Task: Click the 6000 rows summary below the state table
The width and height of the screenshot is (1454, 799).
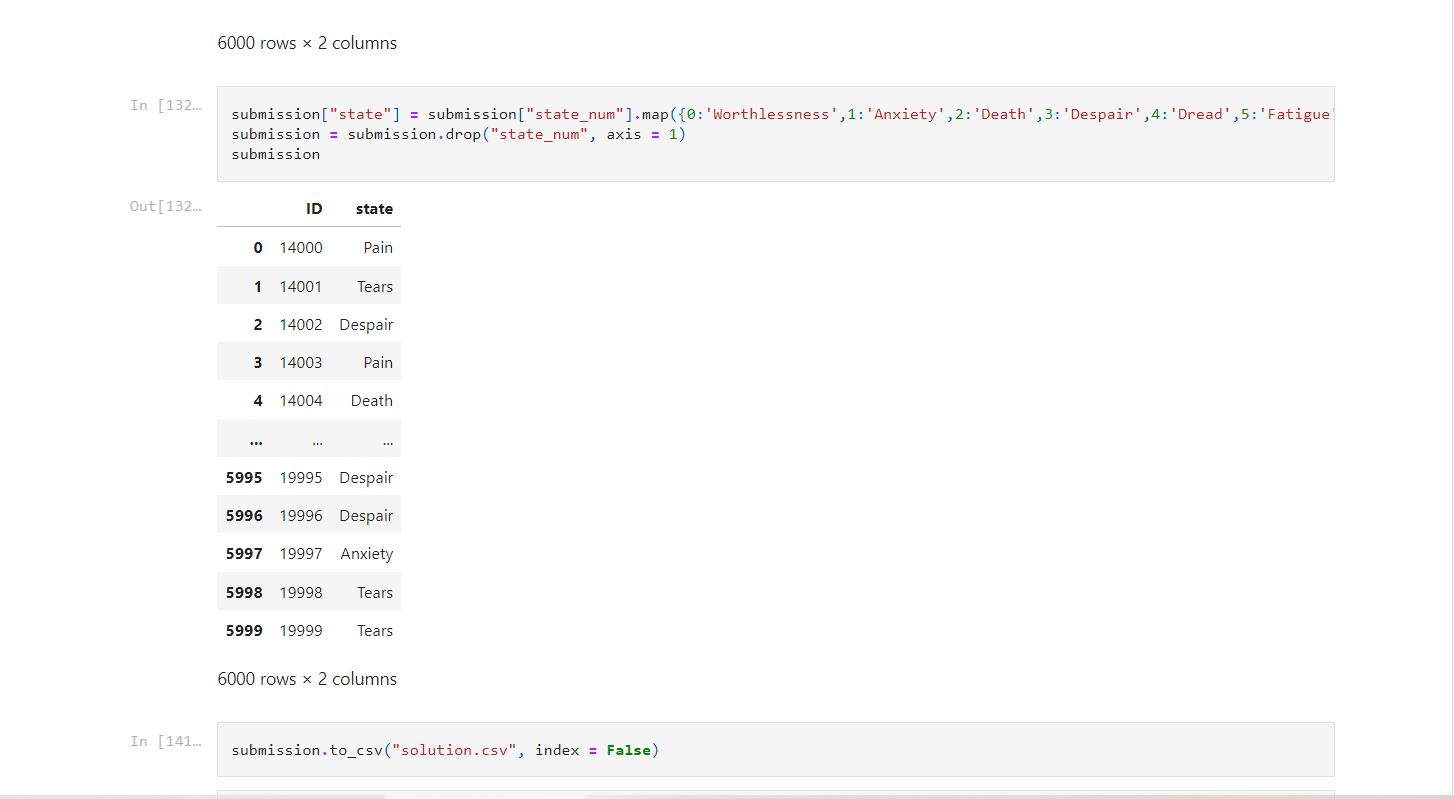Action: pyautogui.click(x=307, y=679)
